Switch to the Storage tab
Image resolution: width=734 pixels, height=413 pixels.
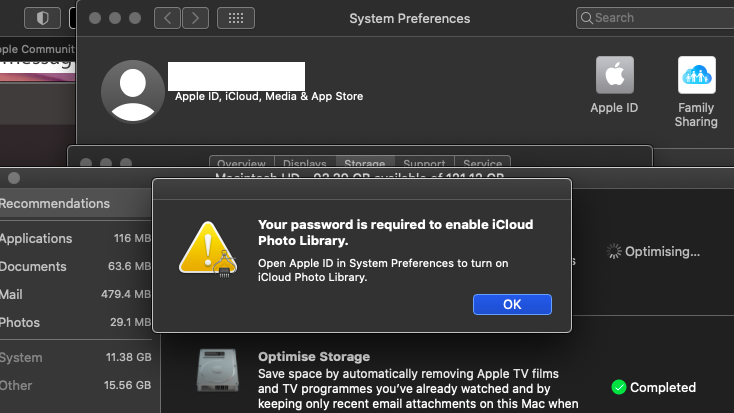pyautogui.click(x=364, y=164)
